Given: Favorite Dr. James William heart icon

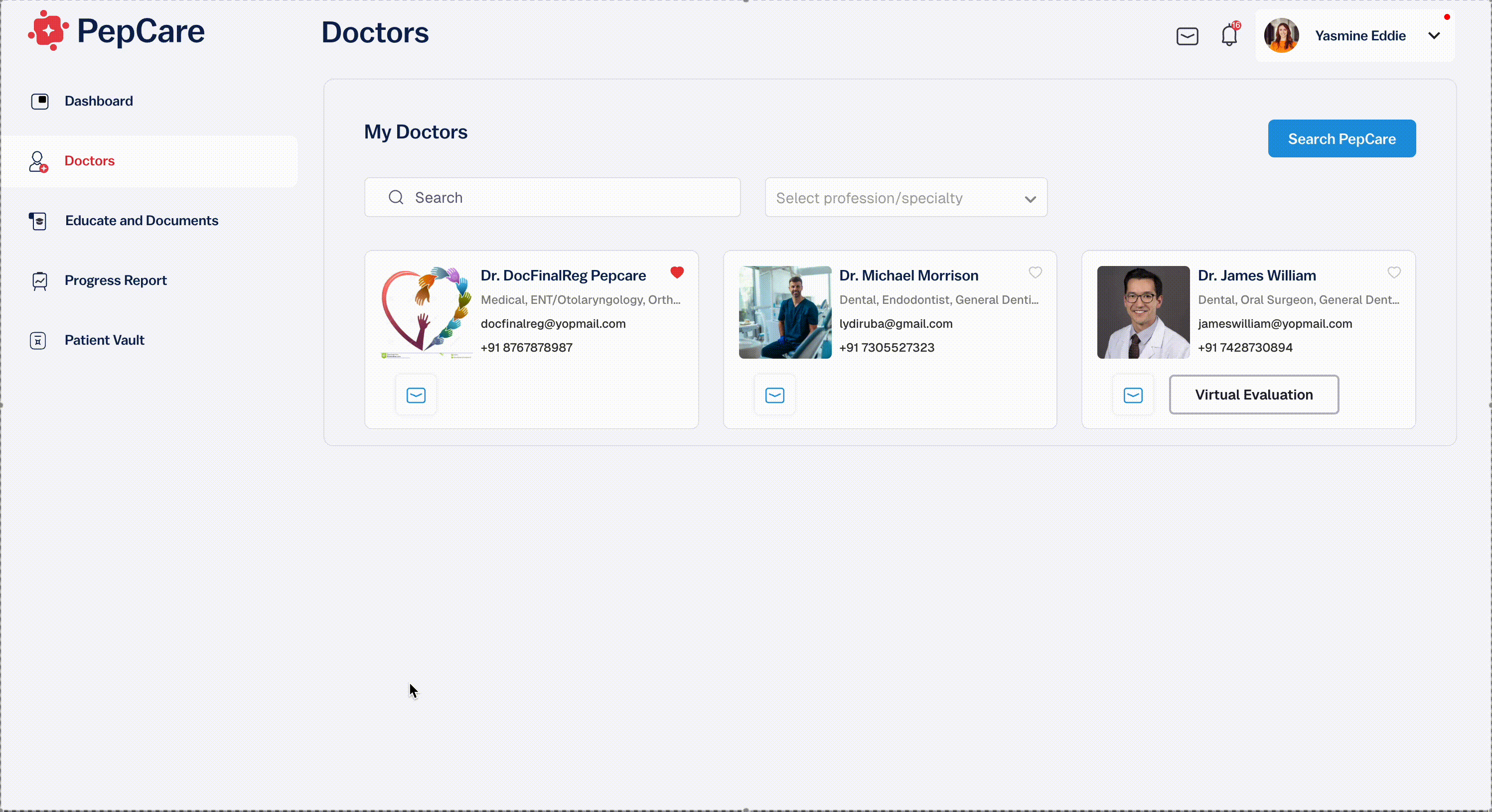Looking at the screenshot, I should pyautogui.click(x=1393, y=272).
